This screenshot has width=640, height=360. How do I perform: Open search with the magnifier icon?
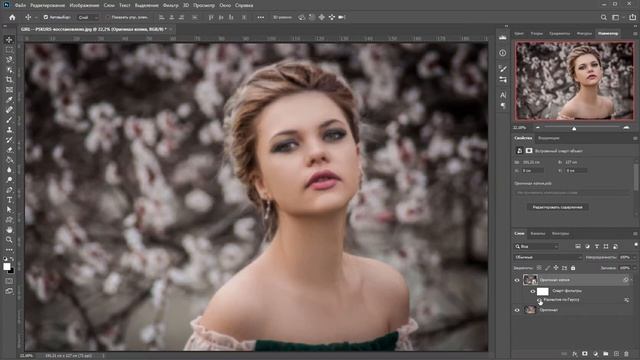[604, 17]
